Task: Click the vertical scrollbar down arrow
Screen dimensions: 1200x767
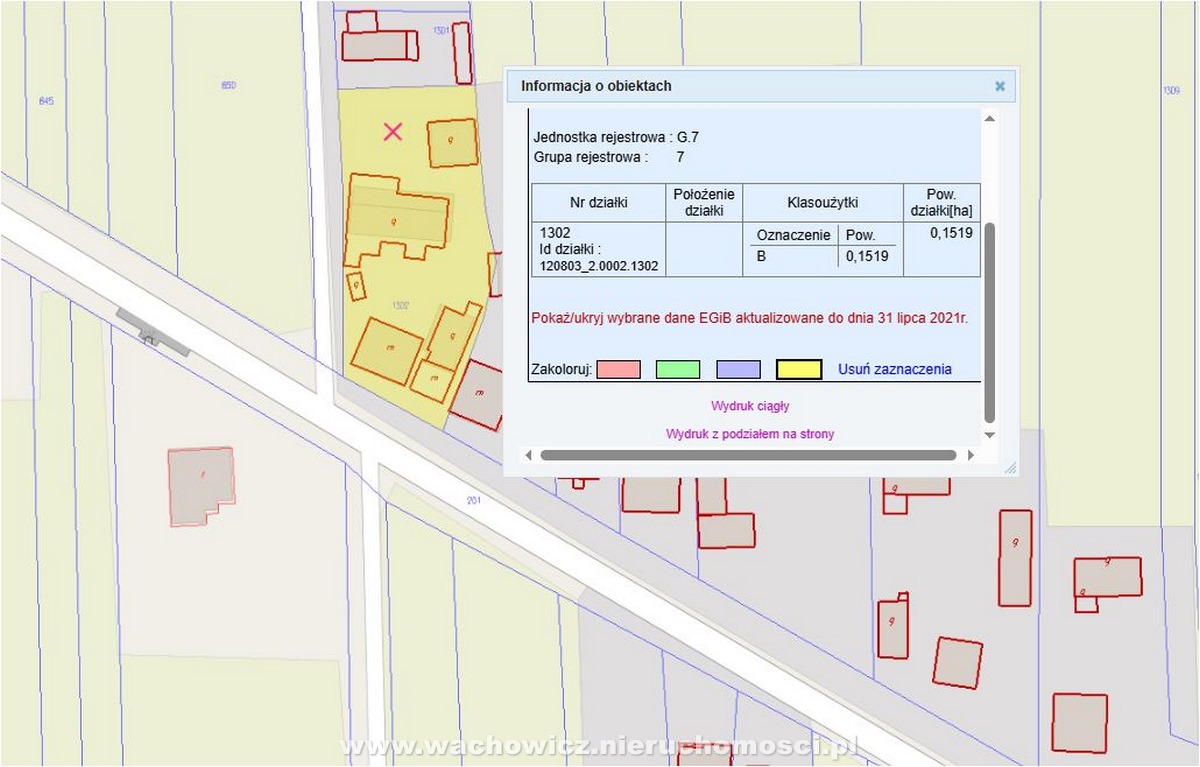Action: [x=990, y=435]
